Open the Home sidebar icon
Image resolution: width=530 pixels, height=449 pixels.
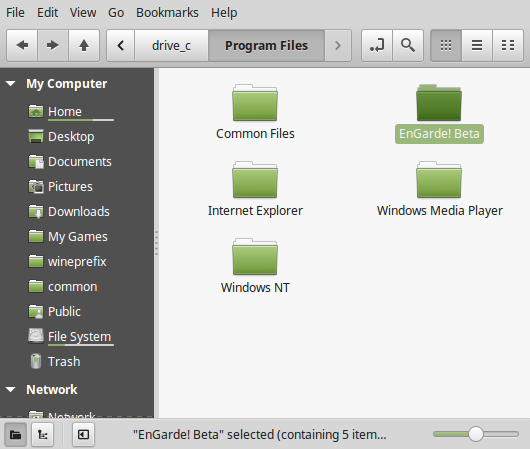(x=36, y=111)
